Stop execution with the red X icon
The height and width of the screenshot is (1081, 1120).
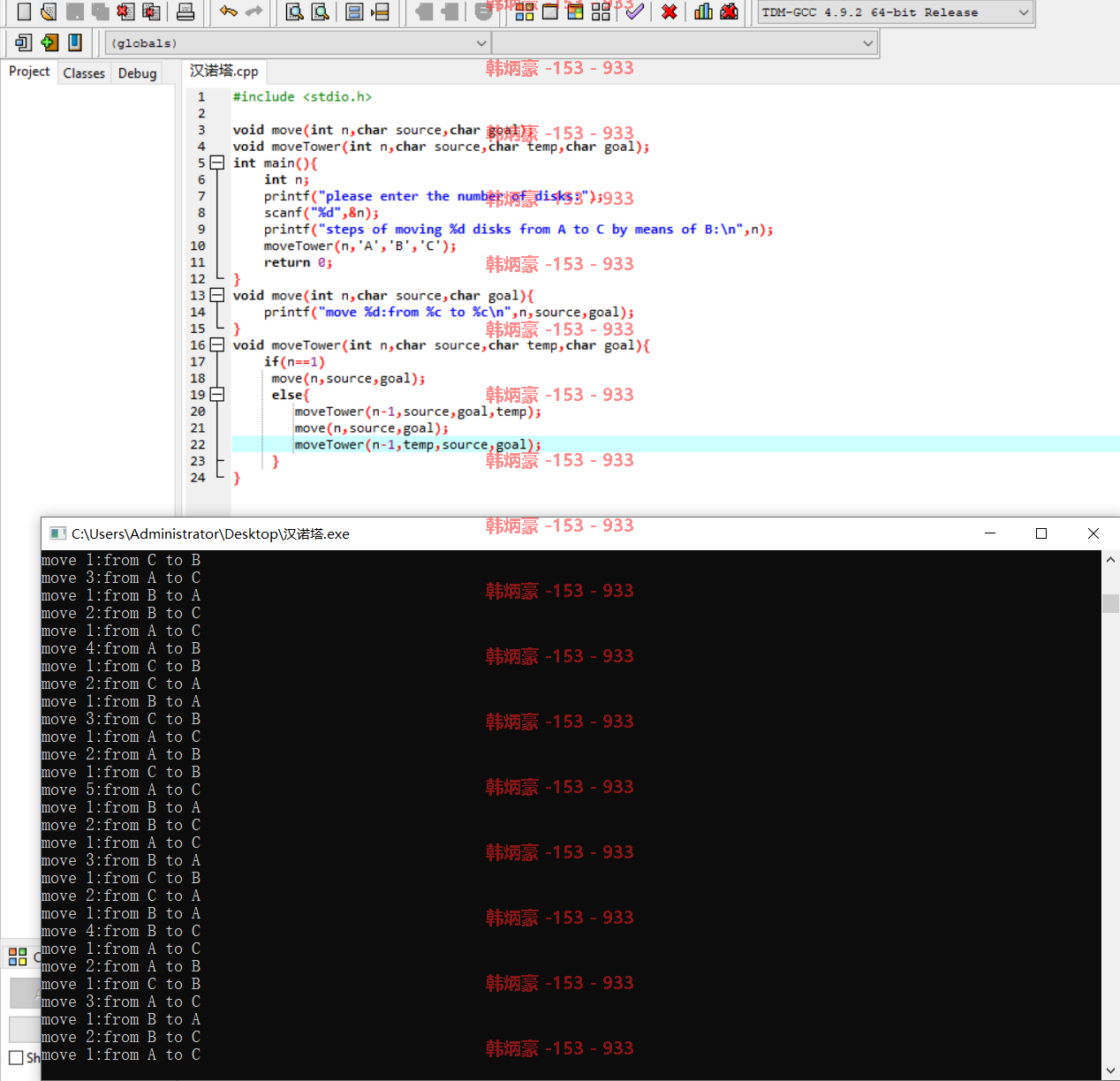670,11
